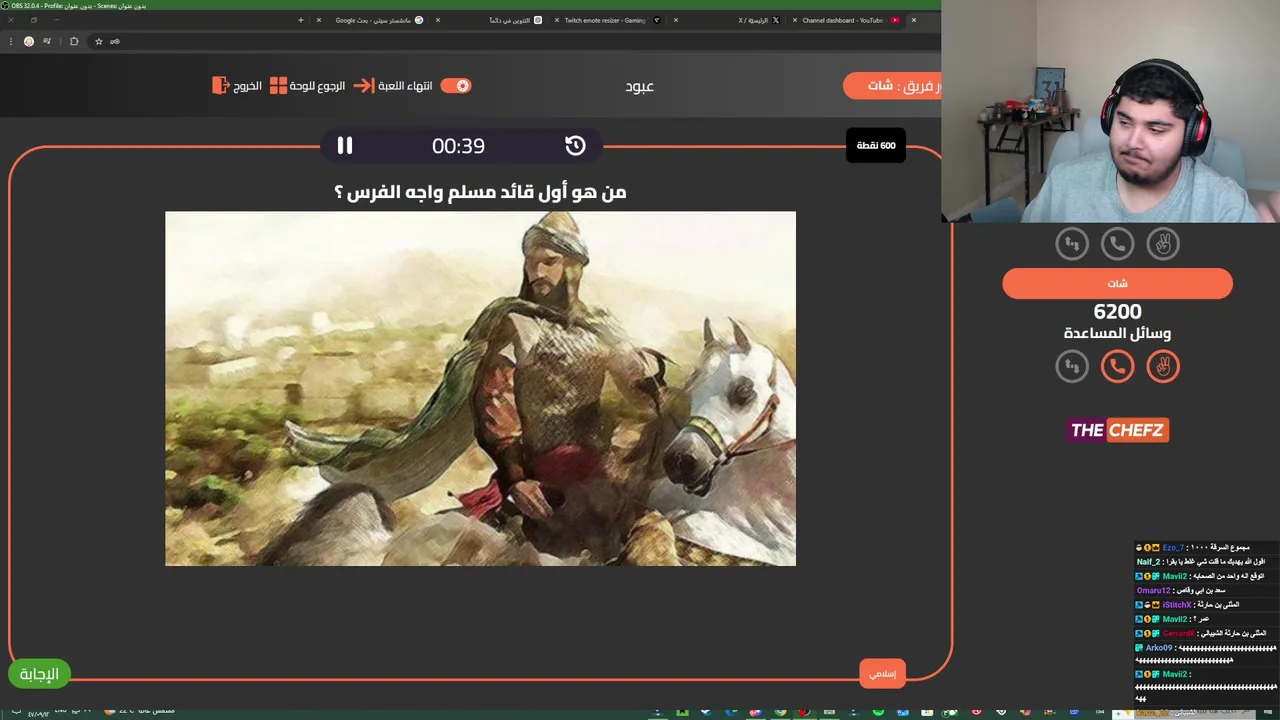
Task: Click the gray phone lifeline above شات bar
Action: (1117, 244)
